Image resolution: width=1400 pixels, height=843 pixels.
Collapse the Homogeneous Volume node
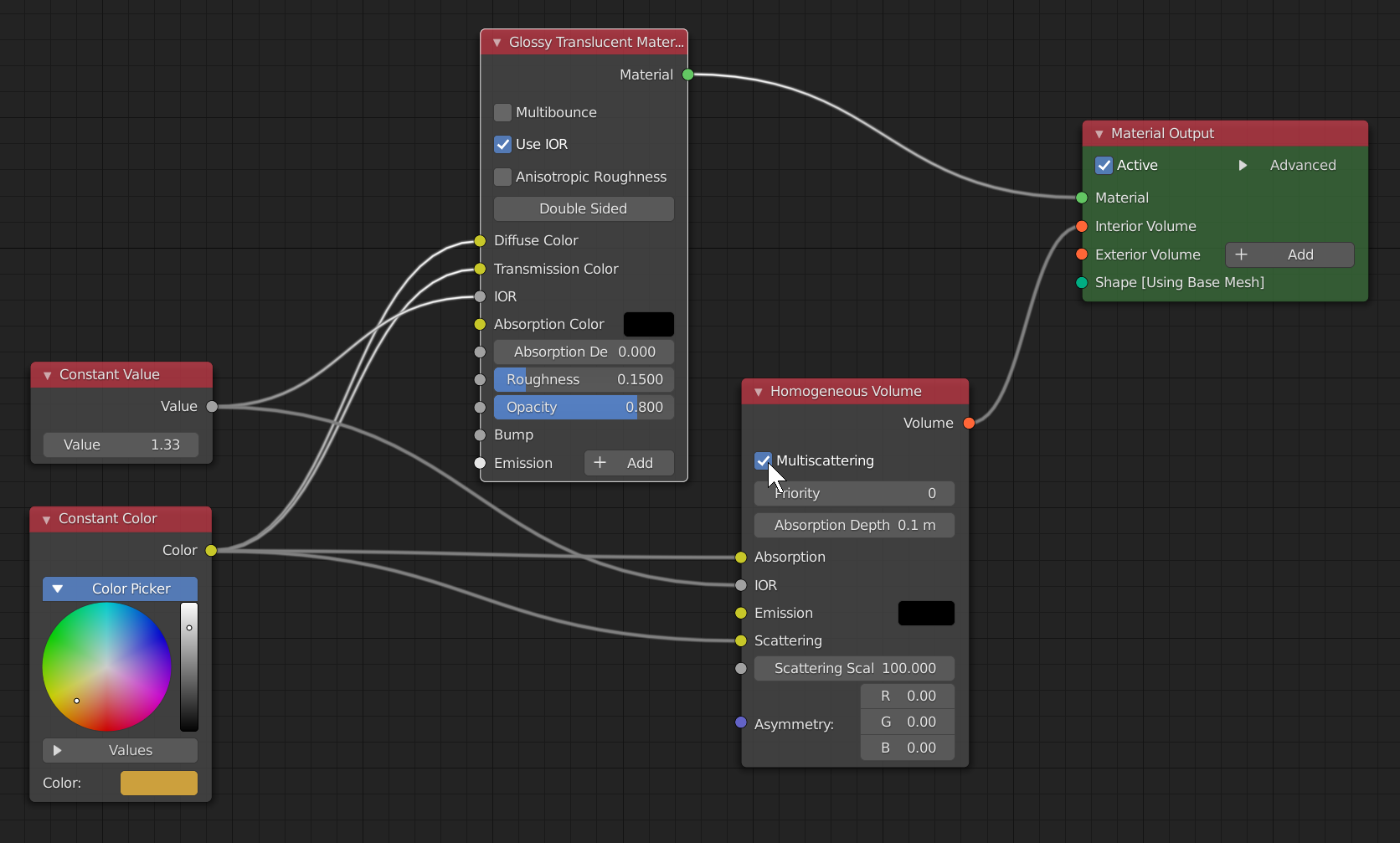click(759, 392)
